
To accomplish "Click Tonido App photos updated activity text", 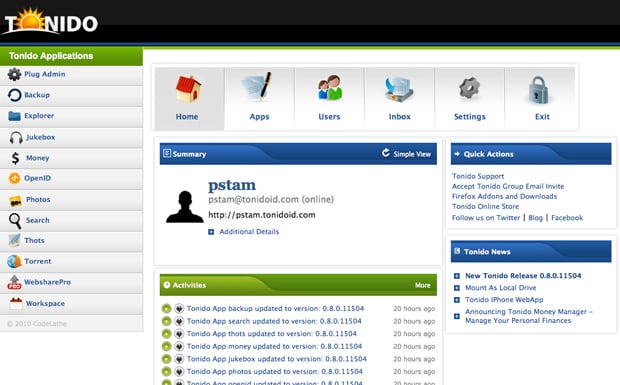I will pyautogui.click(x=274, y=372).
